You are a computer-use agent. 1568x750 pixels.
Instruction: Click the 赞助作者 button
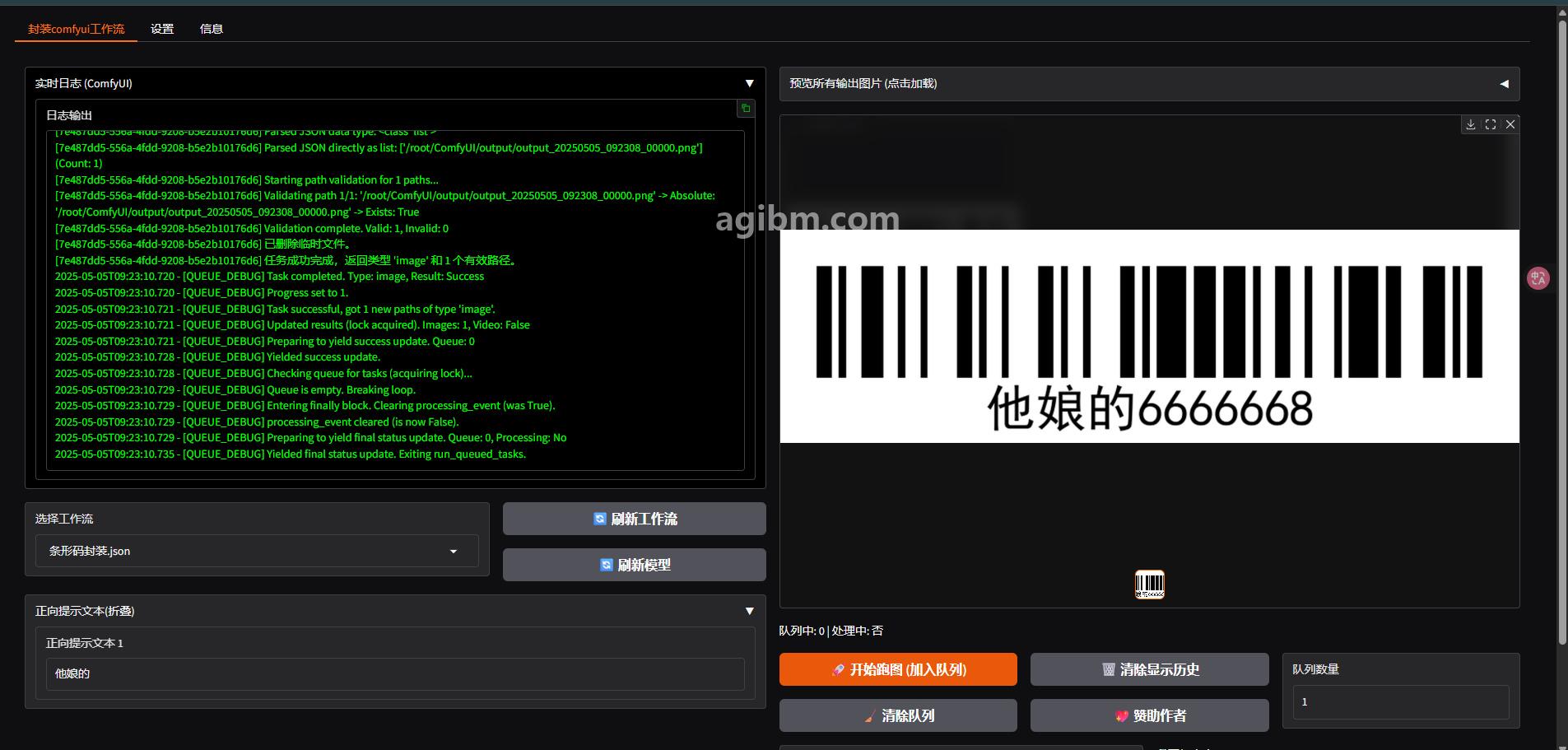1149,715
